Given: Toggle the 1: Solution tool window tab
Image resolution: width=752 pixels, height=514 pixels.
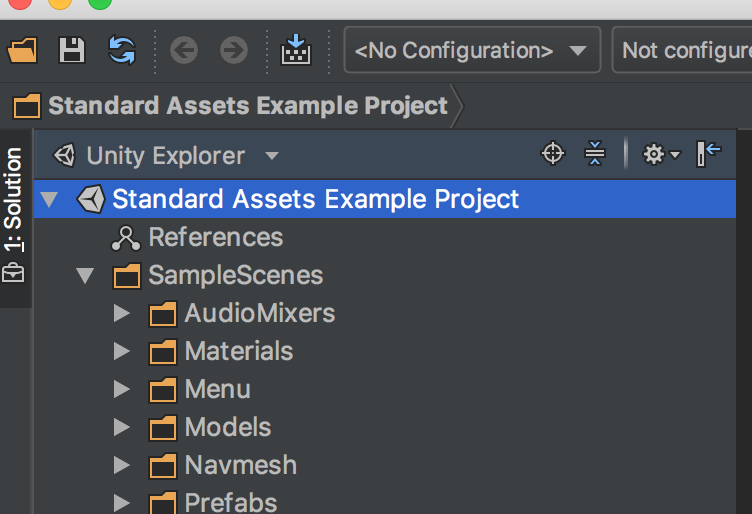Looking at the screenshot, I should coord(13,215).
